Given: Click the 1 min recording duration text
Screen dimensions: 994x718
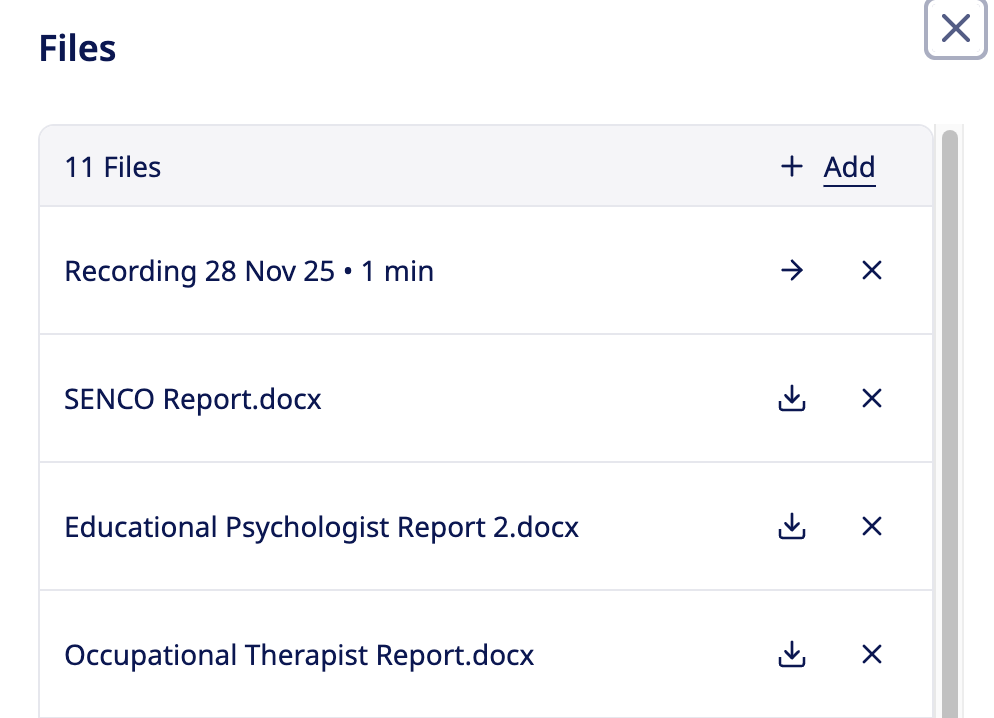Looking at the screenshot, I should (398, 271).
